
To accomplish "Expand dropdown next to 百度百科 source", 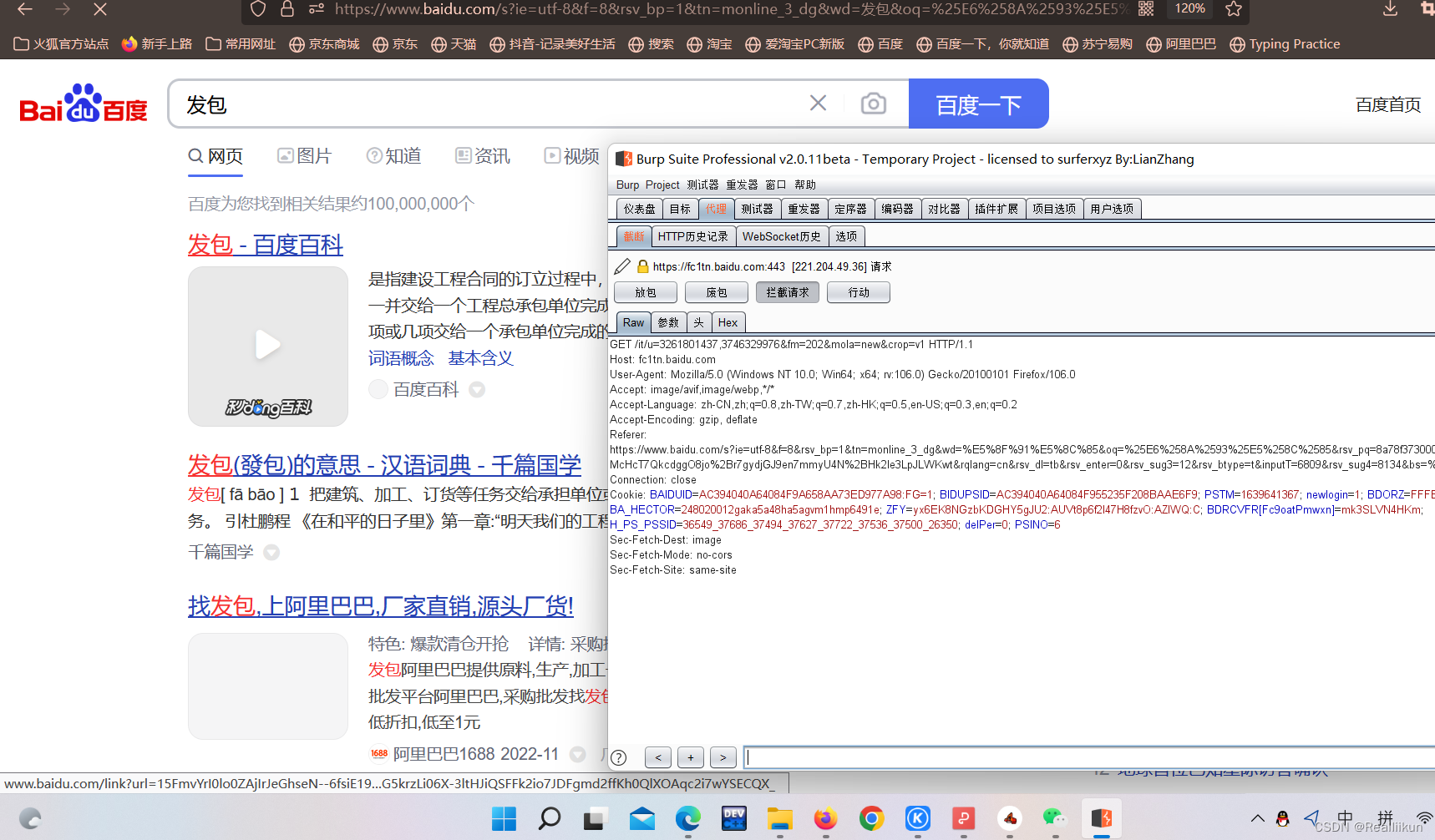I will click(477, 389).
